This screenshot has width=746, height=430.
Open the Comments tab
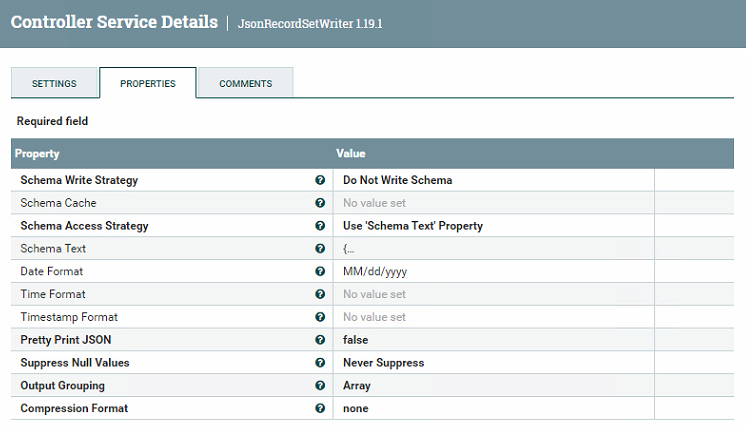(x=245, y=83)
